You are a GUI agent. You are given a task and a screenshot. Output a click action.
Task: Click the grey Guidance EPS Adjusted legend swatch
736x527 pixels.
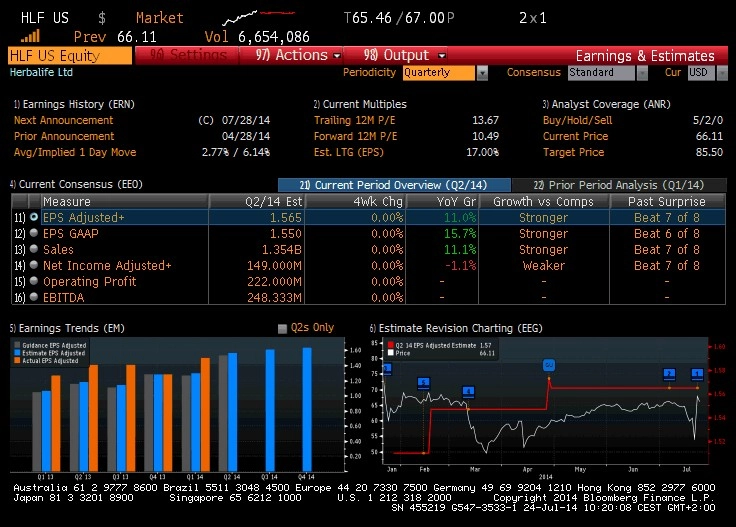(17, 345)
